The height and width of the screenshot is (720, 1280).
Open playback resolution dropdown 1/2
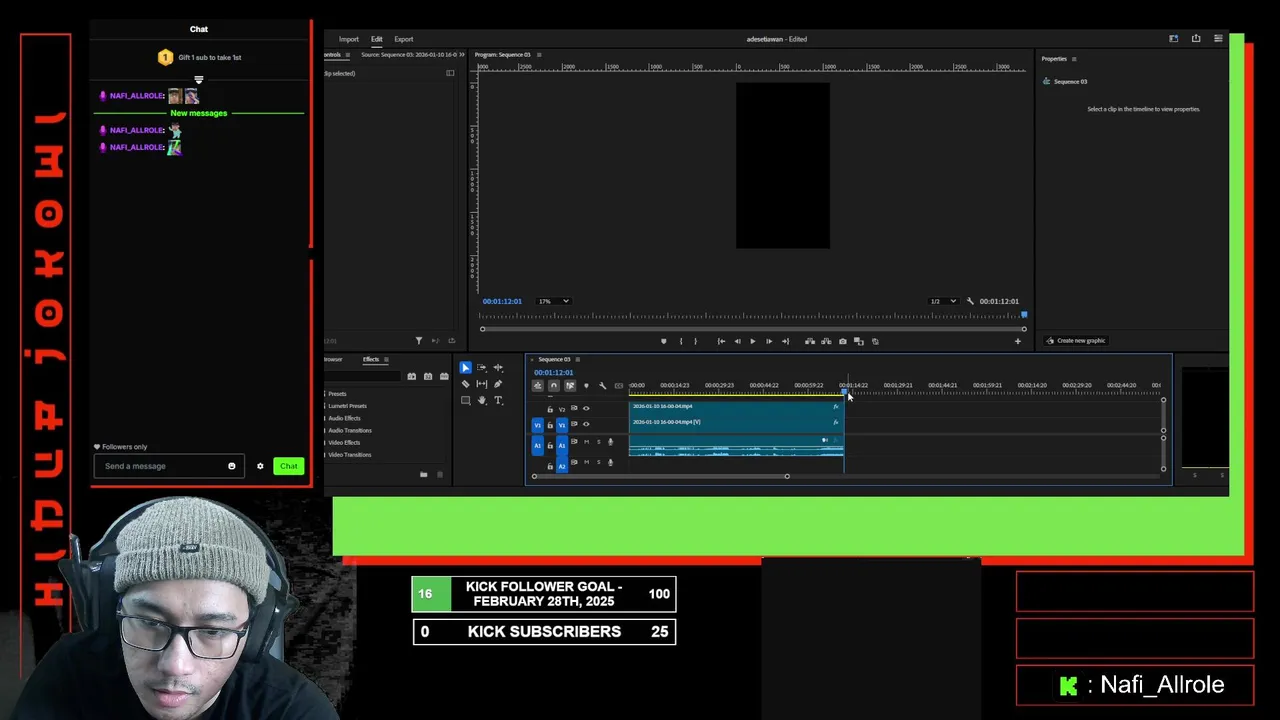point(942,301)
